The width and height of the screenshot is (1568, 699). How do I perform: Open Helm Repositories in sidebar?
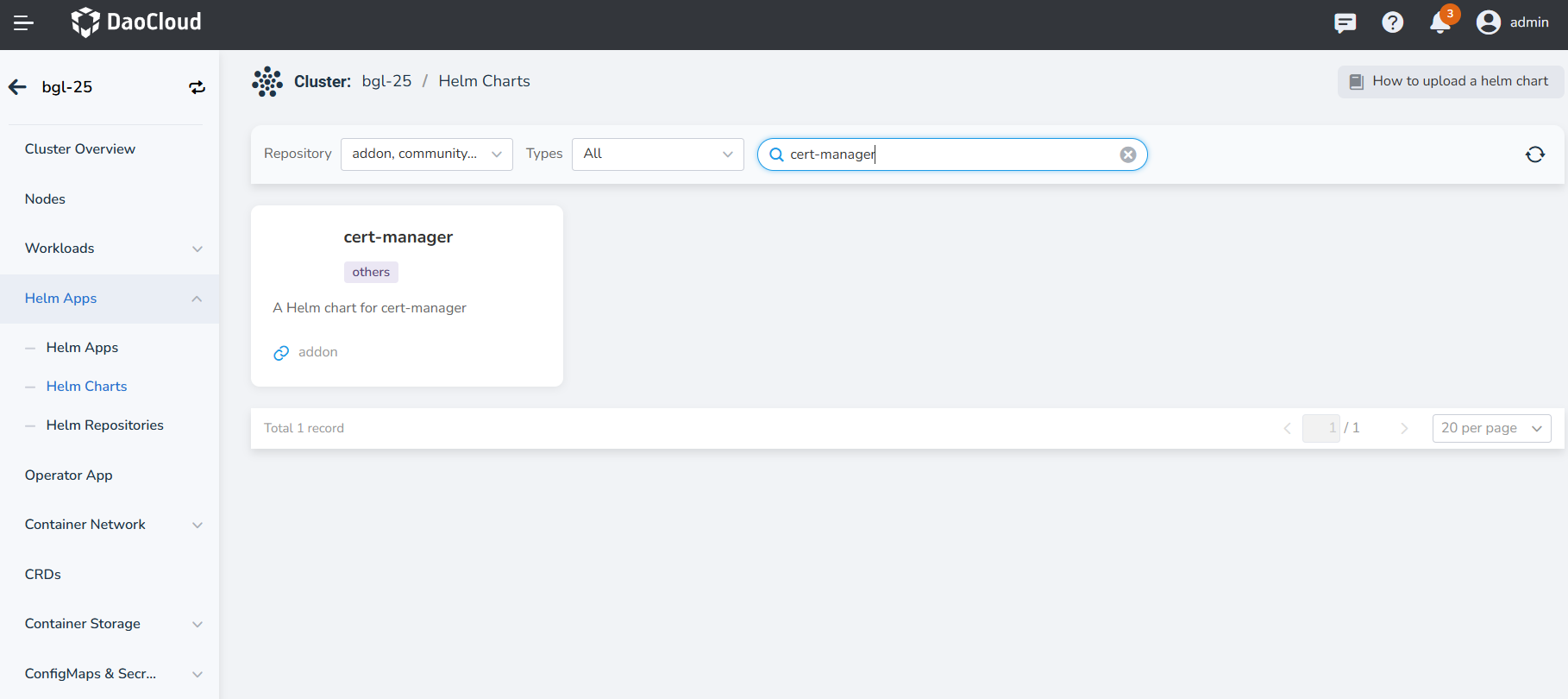pos(104,425)
